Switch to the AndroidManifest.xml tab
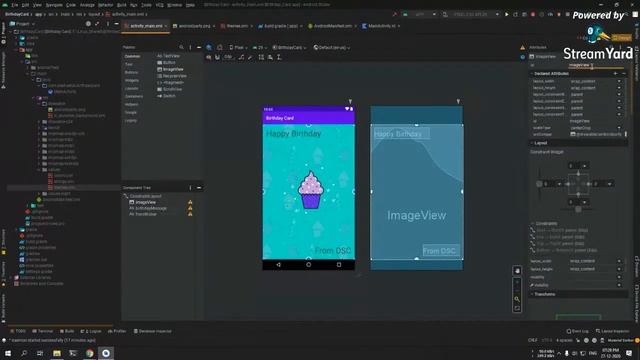The image size is (640, 360). [x=333, y=26]
